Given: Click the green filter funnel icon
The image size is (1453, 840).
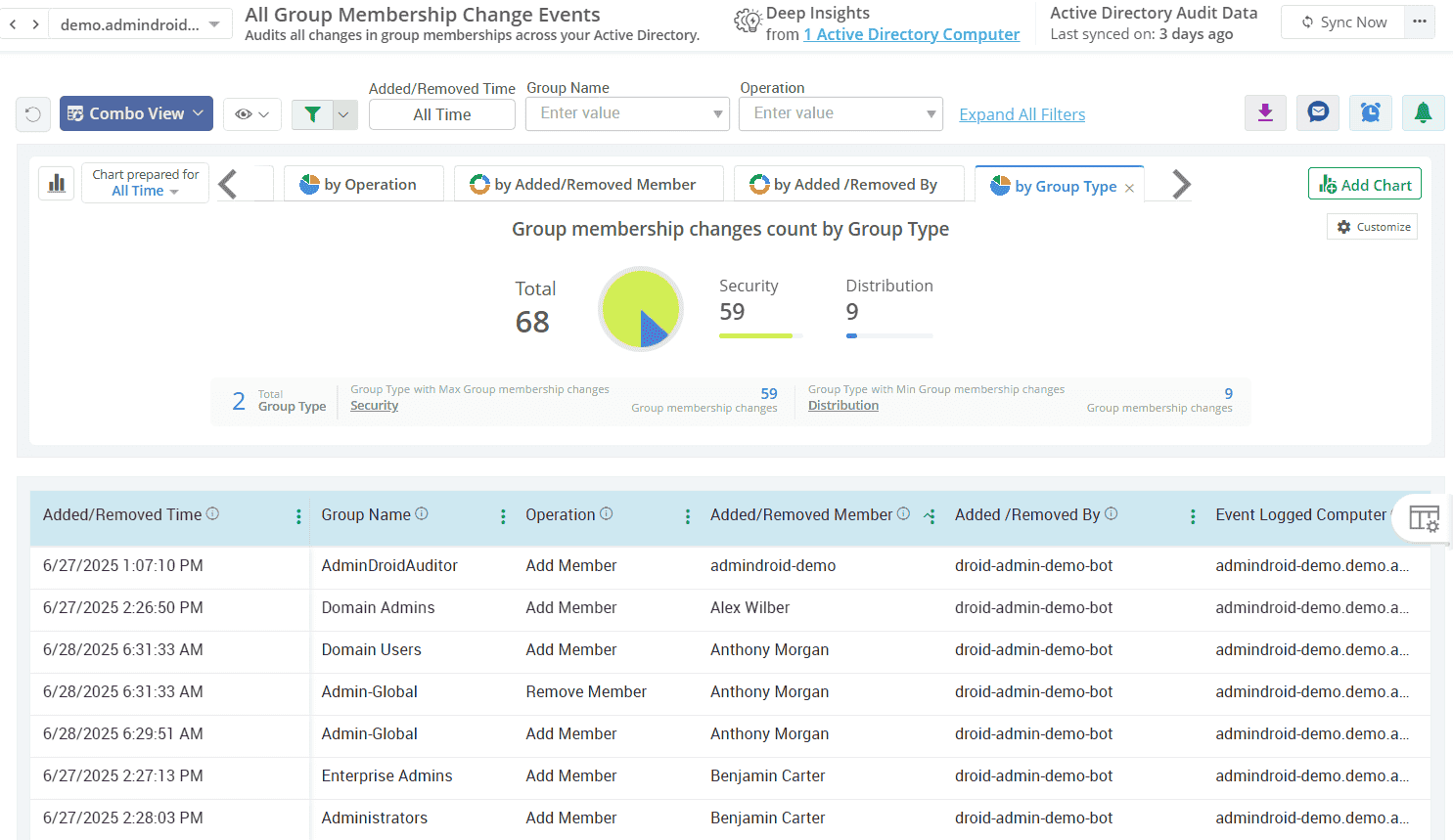Looking at the screenshot, I should click(x=312, y=114).
